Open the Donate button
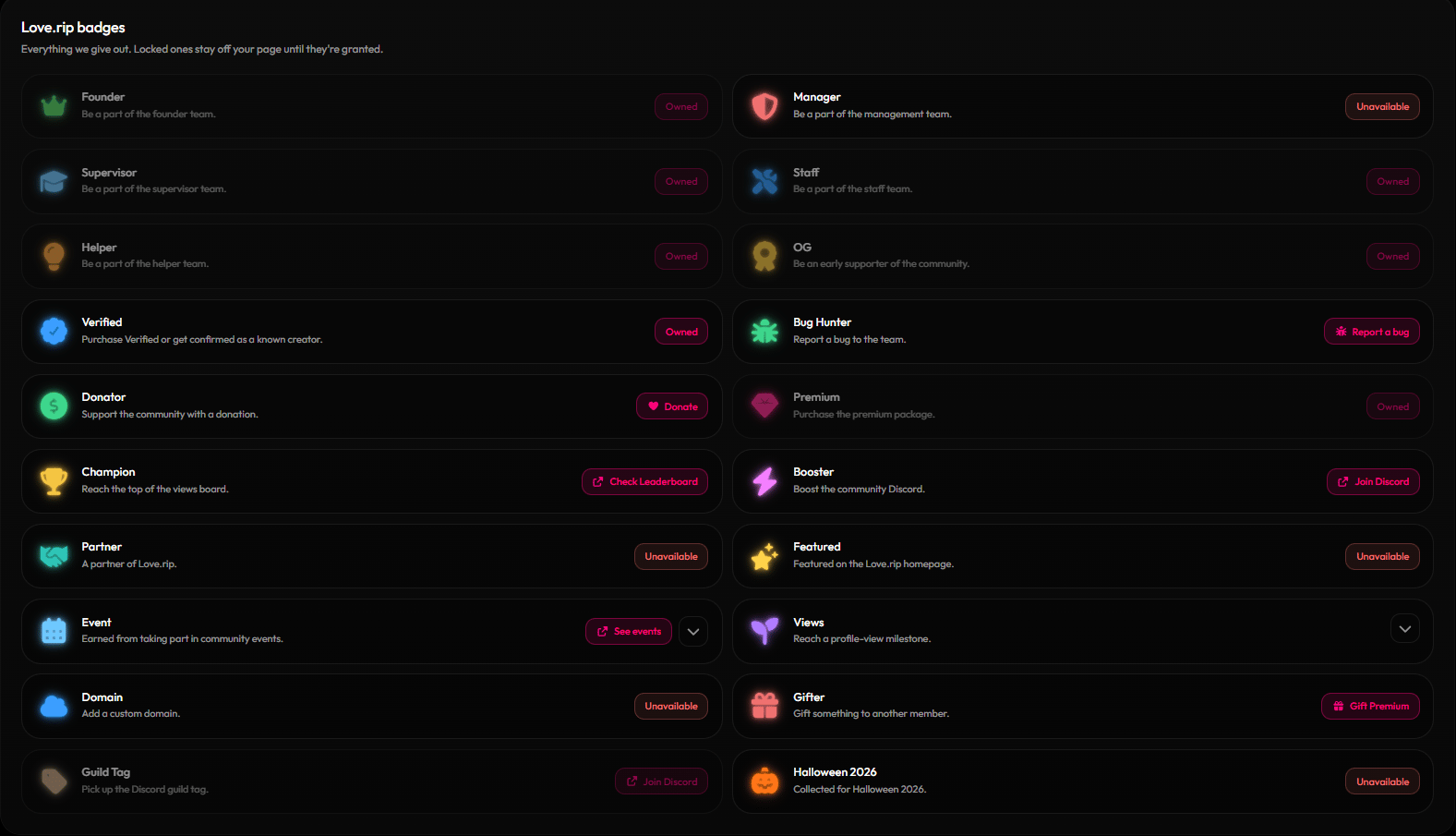 672,406
